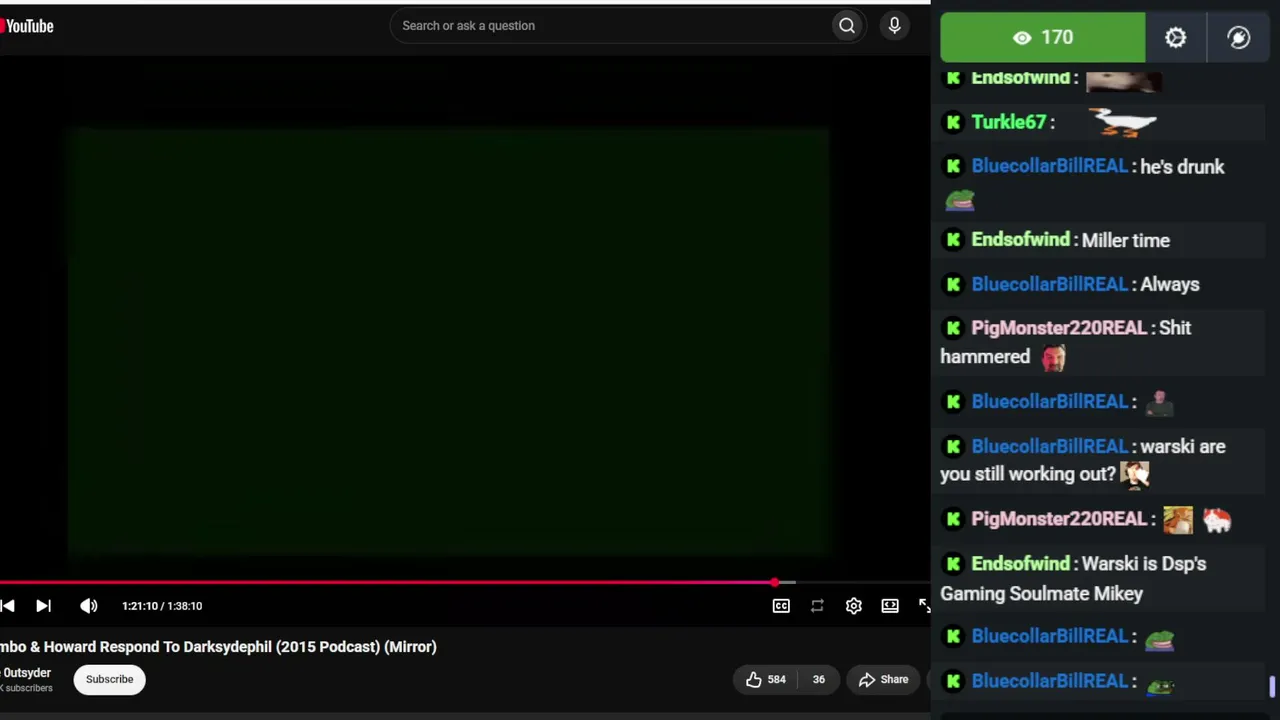Click the Turkle67 username in chat

1008,122
